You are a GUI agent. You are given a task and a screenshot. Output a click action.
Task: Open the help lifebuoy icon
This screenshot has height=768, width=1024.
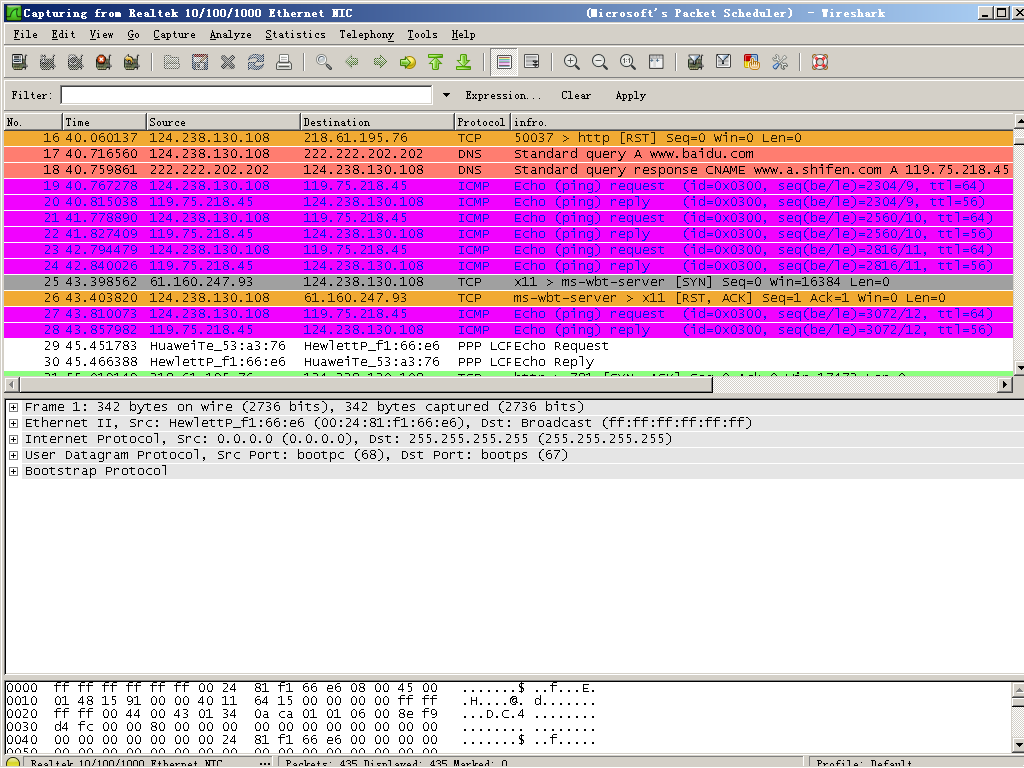pos(820,62)
